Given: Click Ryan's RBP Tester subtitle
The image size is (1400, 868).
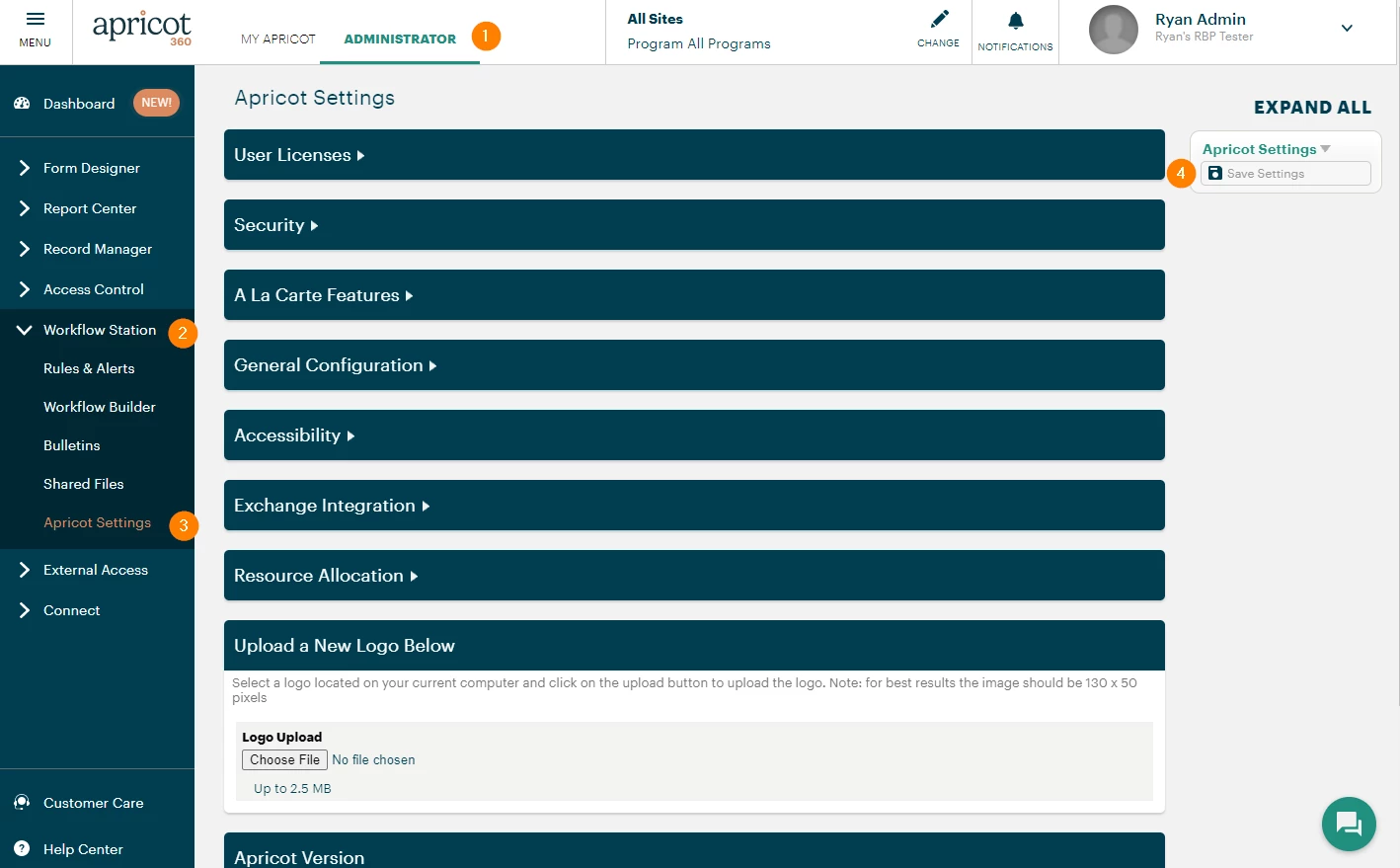Looking at the screenshot, I should pos(1205,37).
